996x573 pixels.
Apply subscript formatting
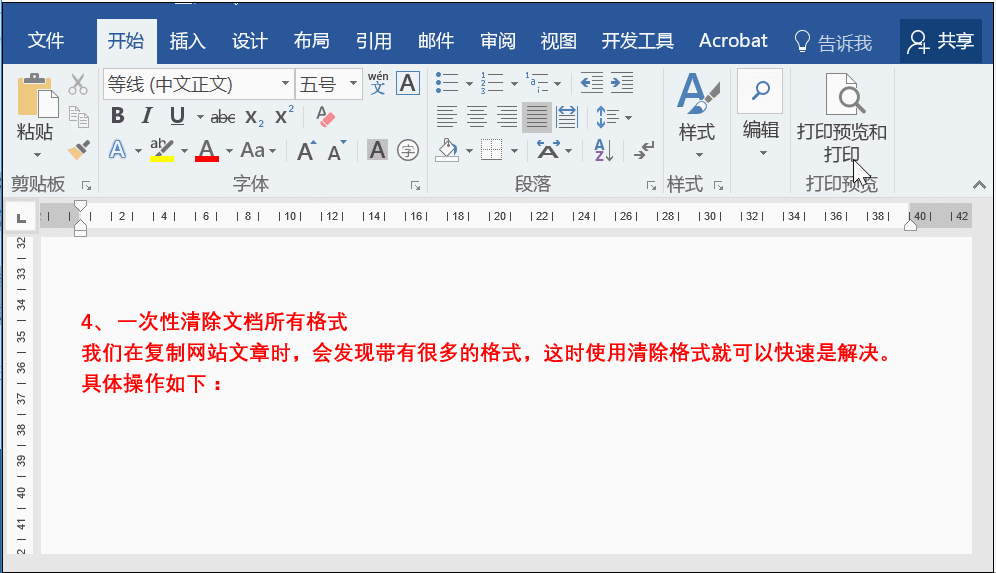(253, 117)
